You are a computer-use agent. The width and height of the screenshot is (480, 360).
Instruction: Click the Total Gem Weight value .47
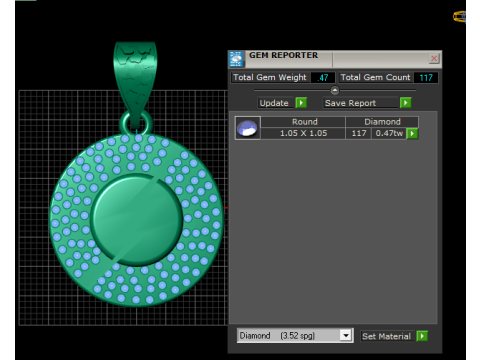[323, 78]
